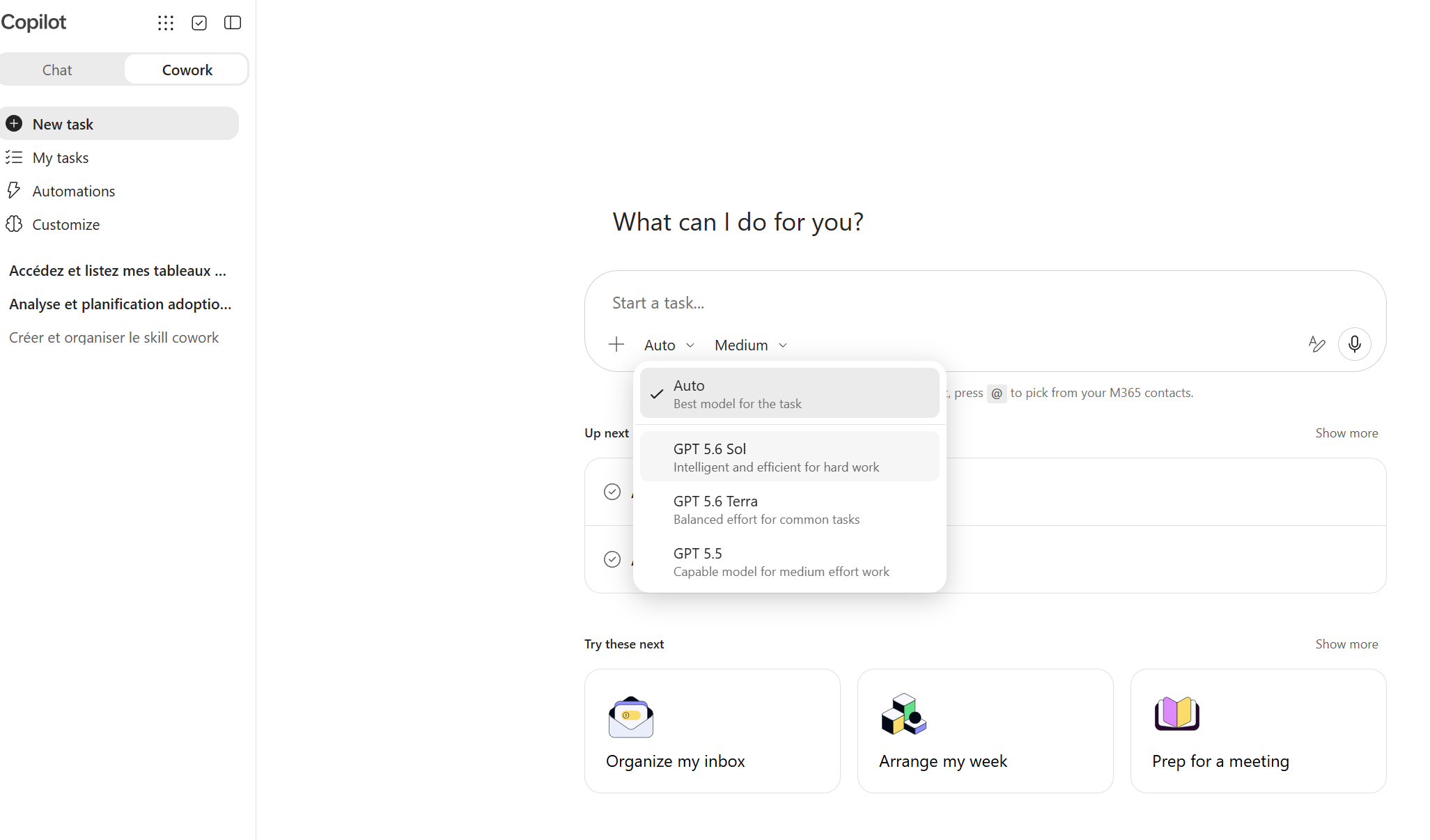This screenshot has height=840, width=1430.
Task: Click the pen rewrite icon beside the microphone
Action: click(1316, 344)
